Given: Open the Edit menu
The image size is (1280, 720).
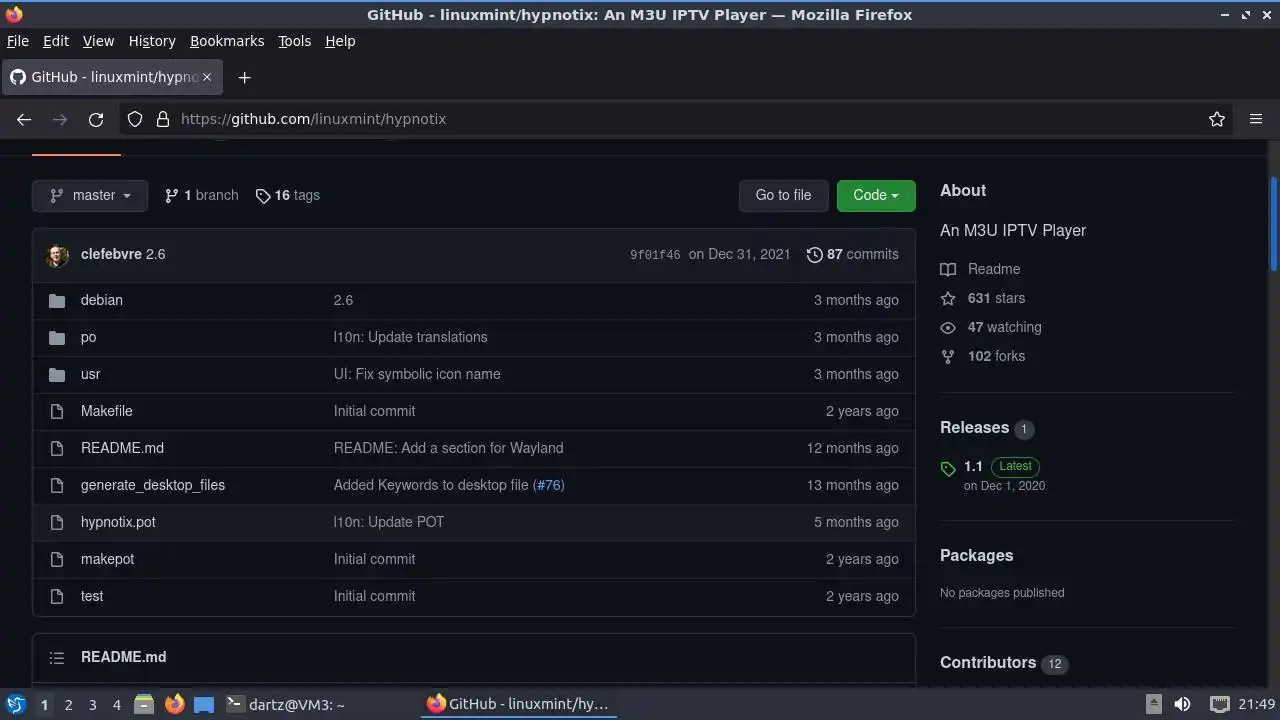Looking at the screenshot, I should click(56, 41).
